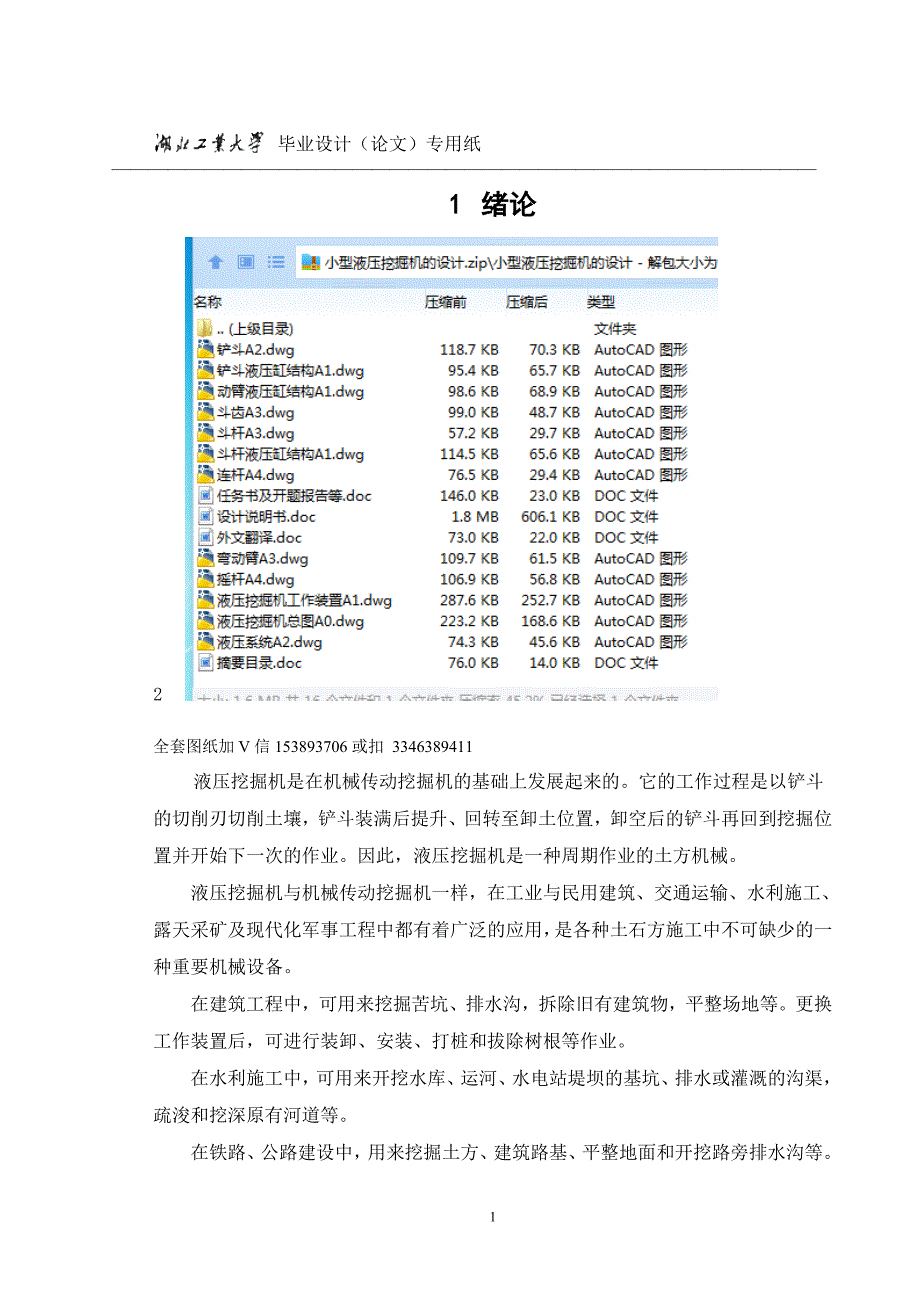Select the file 铲斗液压缸结构A1.dwg

click(291, 371)
